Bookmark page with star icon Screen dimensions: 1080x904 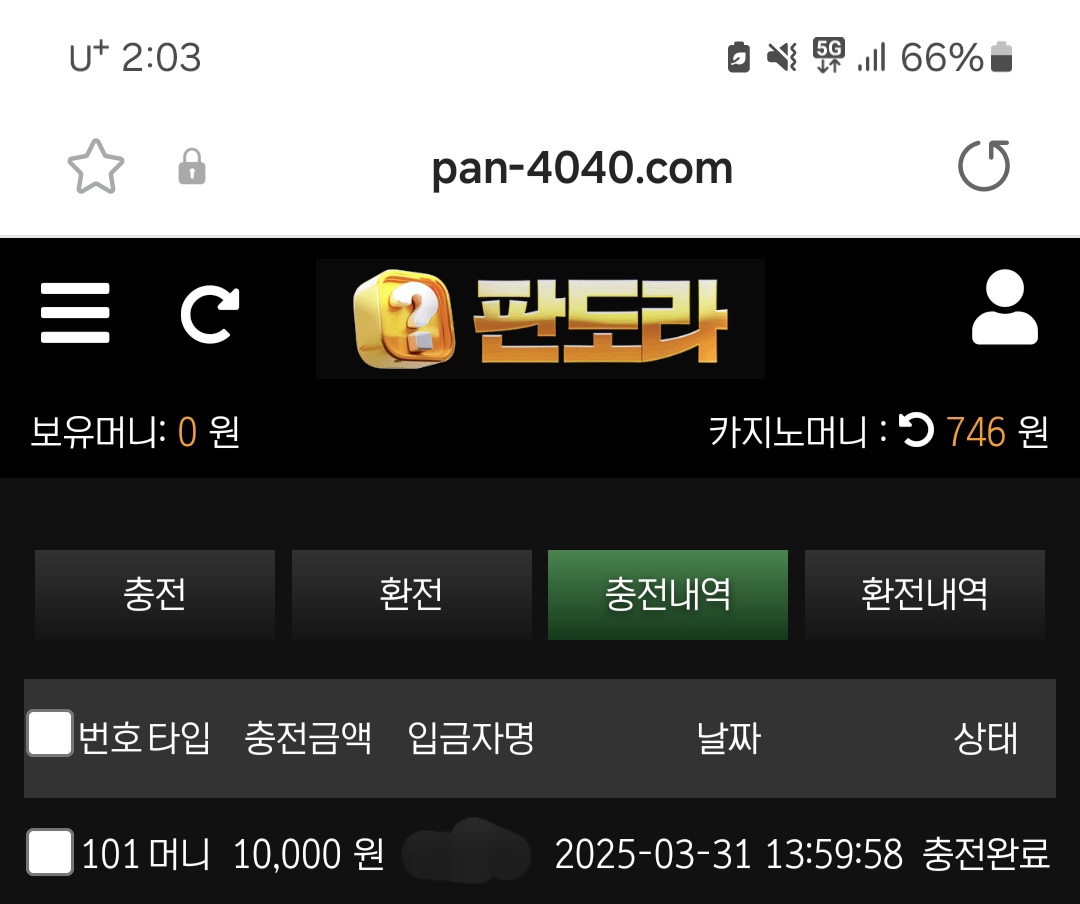pos(96,167)
